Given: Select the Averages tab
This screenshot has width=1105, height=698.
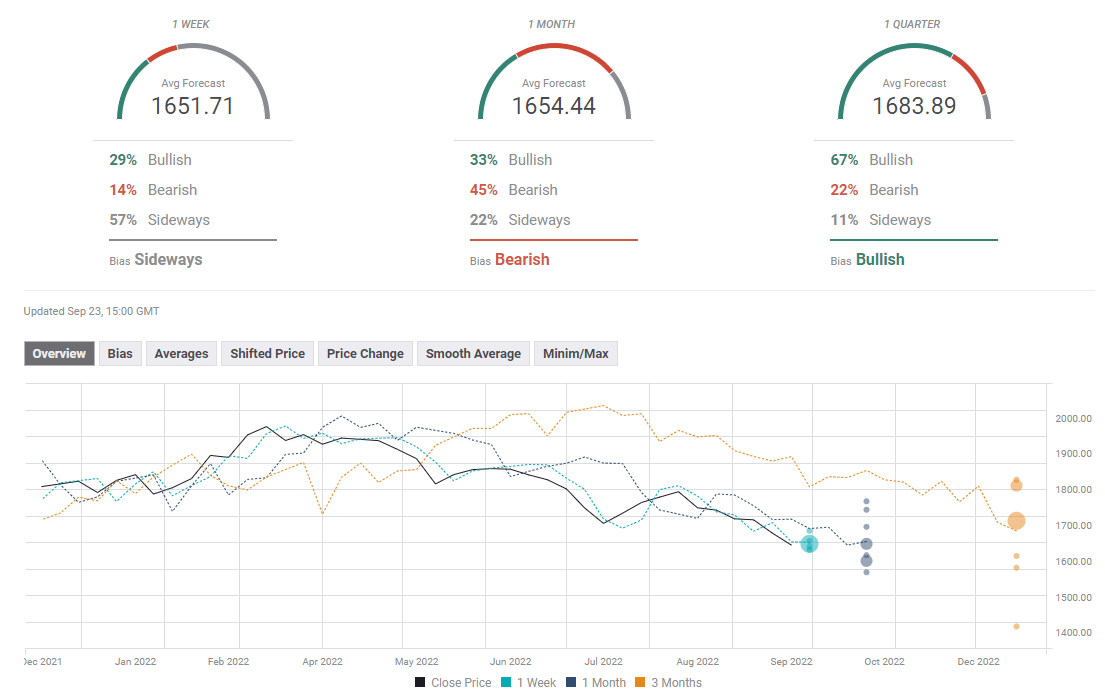Looking at the screenshot, I should [181, 353].
